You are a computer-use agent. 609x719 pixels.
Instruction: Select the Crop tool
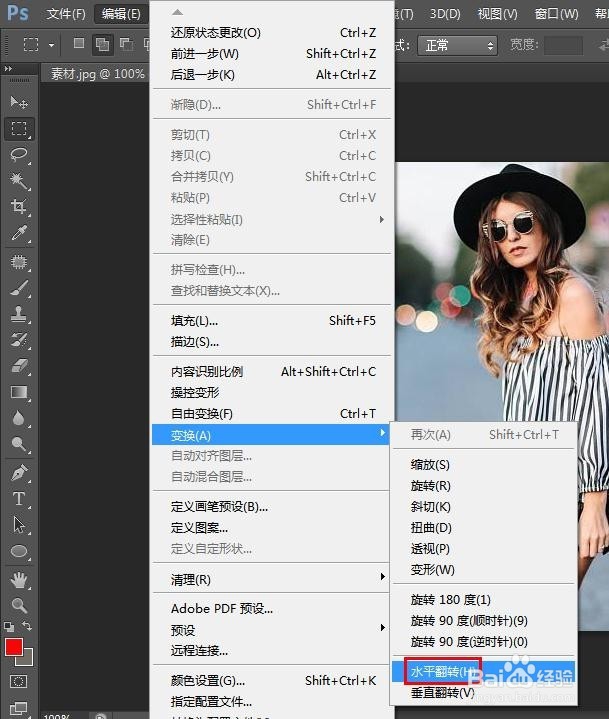pyautogui.click(x=19, y=207)
